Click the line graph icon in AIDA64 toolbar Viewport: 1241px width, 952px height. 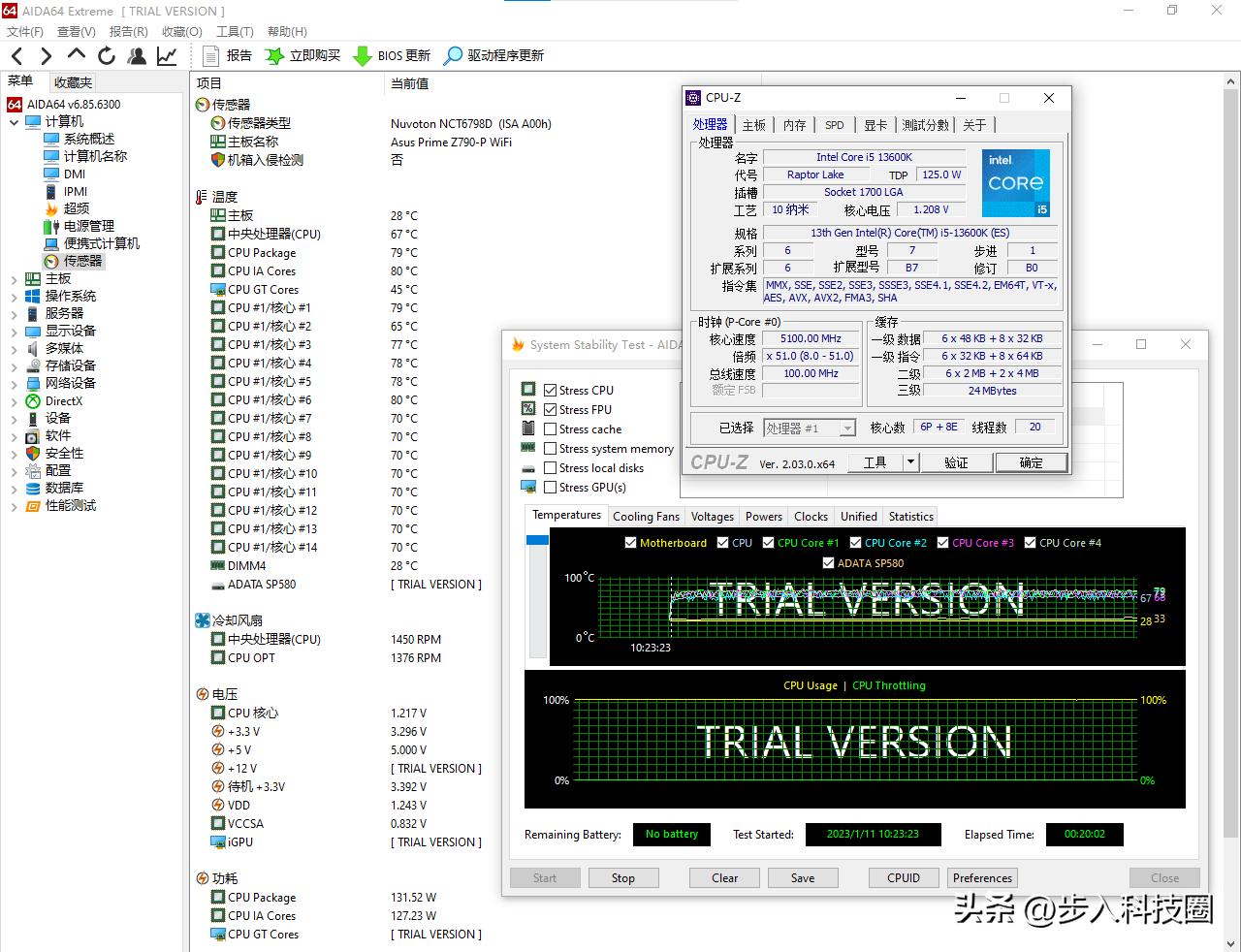[166, 55]
